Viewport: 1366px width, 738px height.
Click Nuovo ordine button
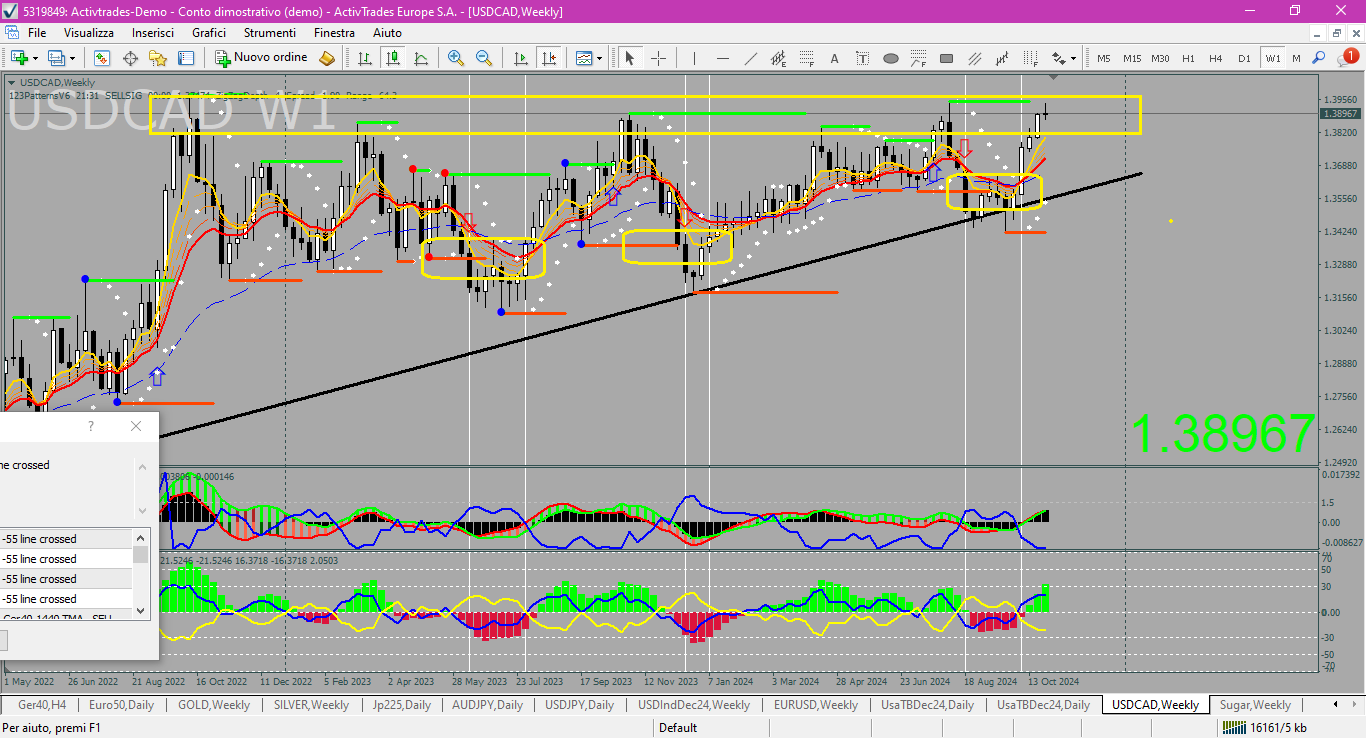point(261,58)
